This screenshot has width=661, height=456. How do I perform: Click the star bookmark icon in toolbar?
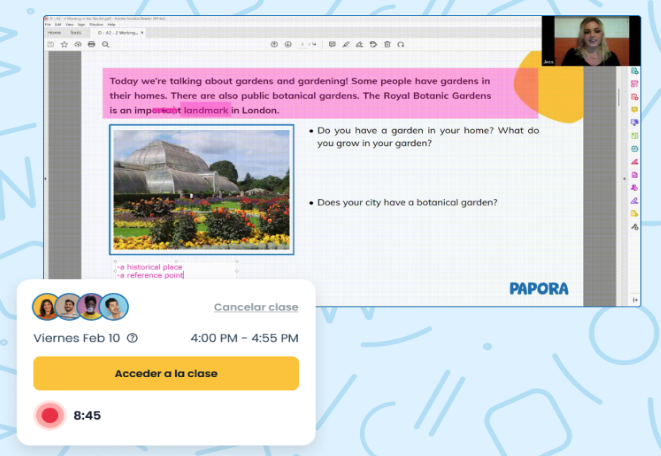[64, 45]
